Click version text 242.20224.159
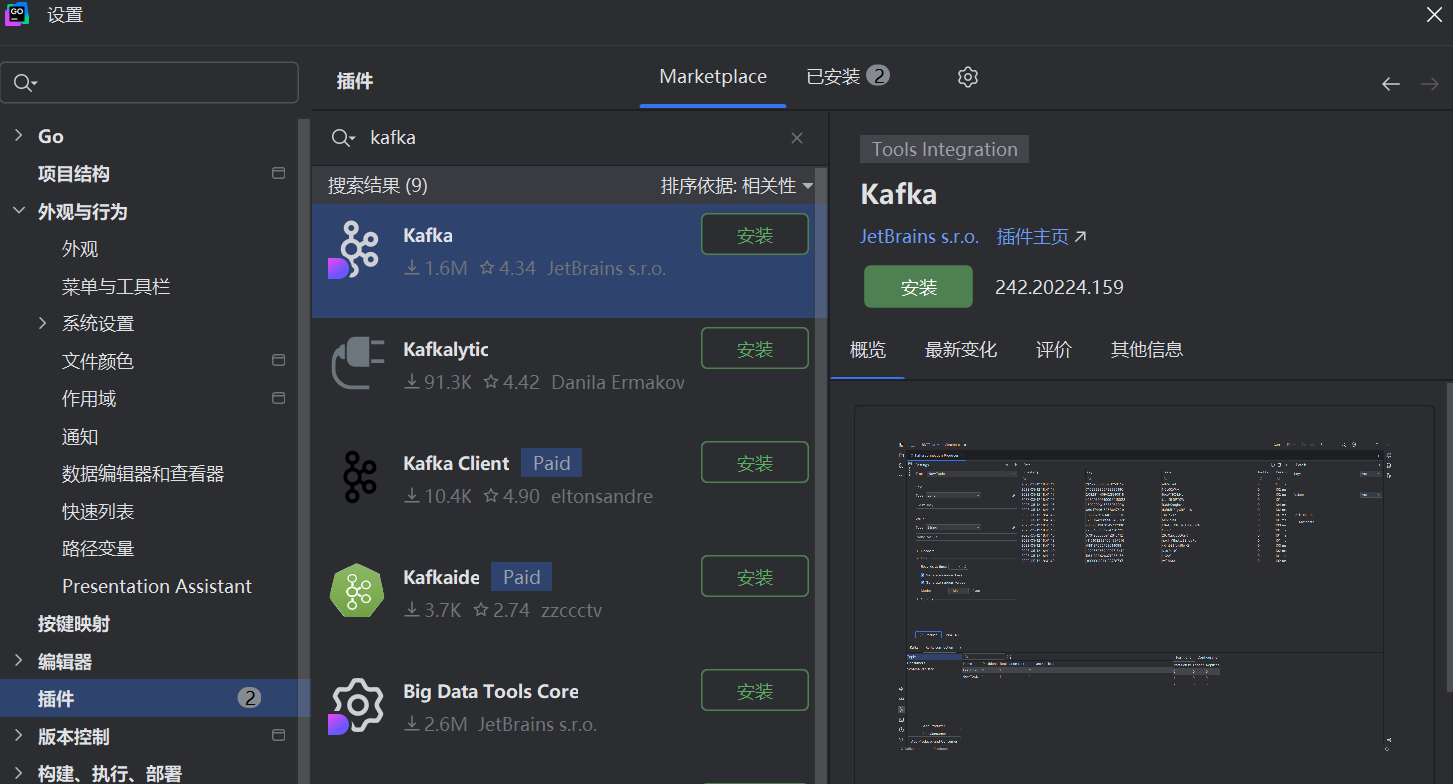The height and width of the screenshot is (784, 1453). [x=1059, y=287]
